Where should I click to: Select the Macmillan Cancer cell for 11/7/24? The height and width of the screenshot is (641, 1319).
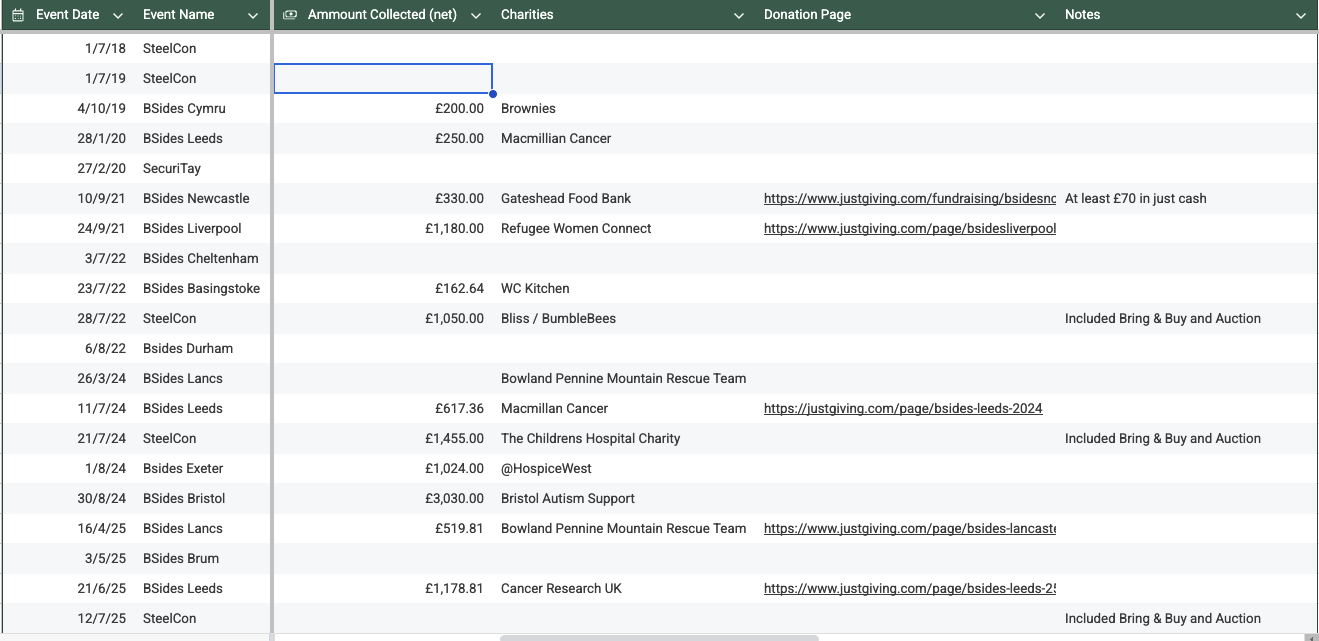click(626, 409)
